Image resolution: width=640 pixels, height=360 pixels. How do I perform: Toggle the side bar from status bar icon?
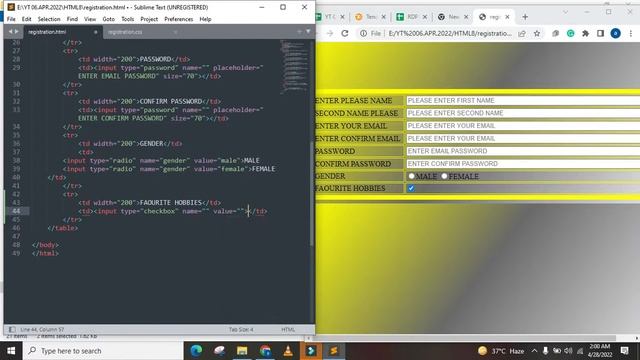coord(12,329)
